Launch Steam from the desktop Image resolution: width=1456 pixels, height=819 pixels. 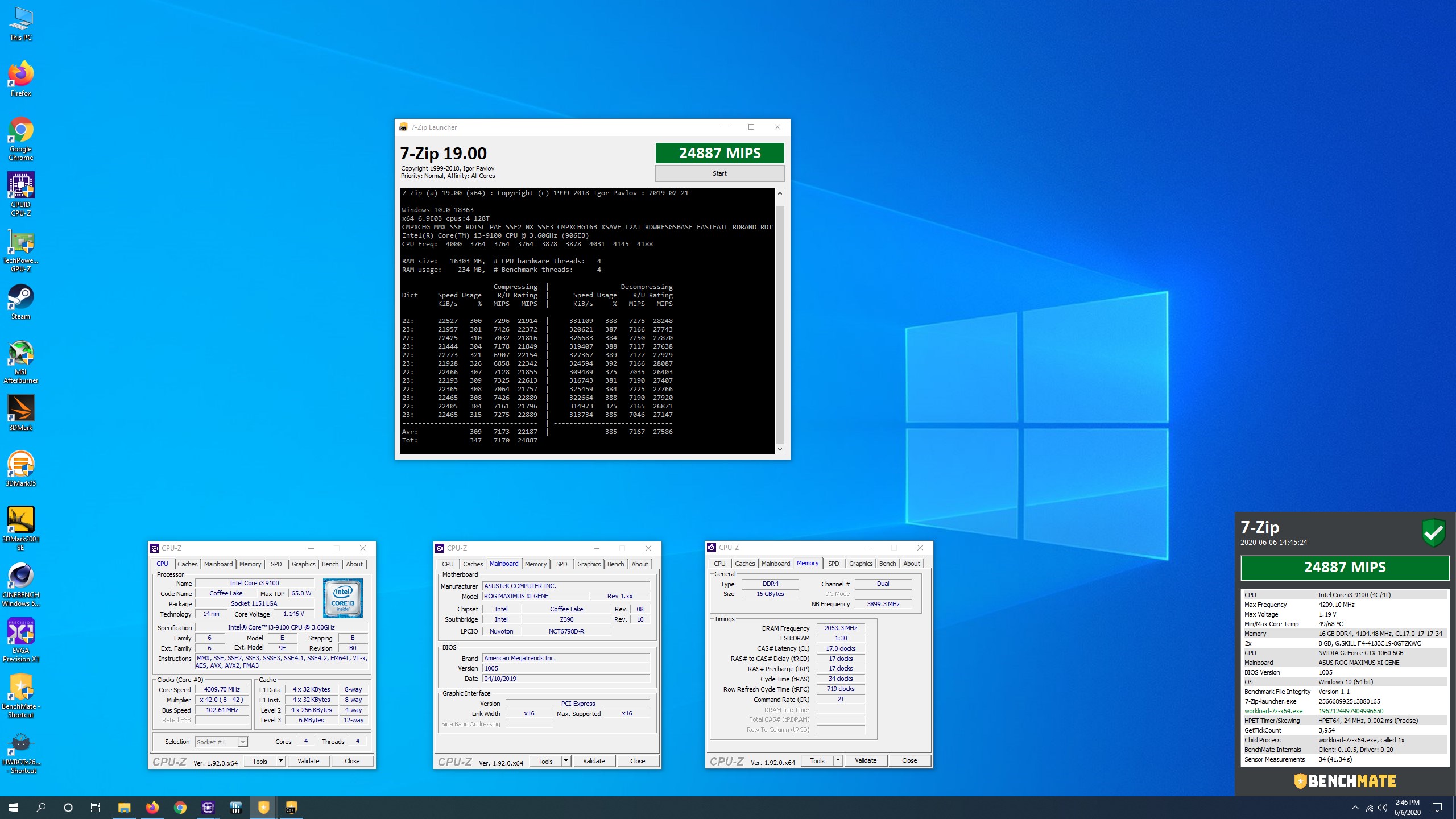pos(20,301)
